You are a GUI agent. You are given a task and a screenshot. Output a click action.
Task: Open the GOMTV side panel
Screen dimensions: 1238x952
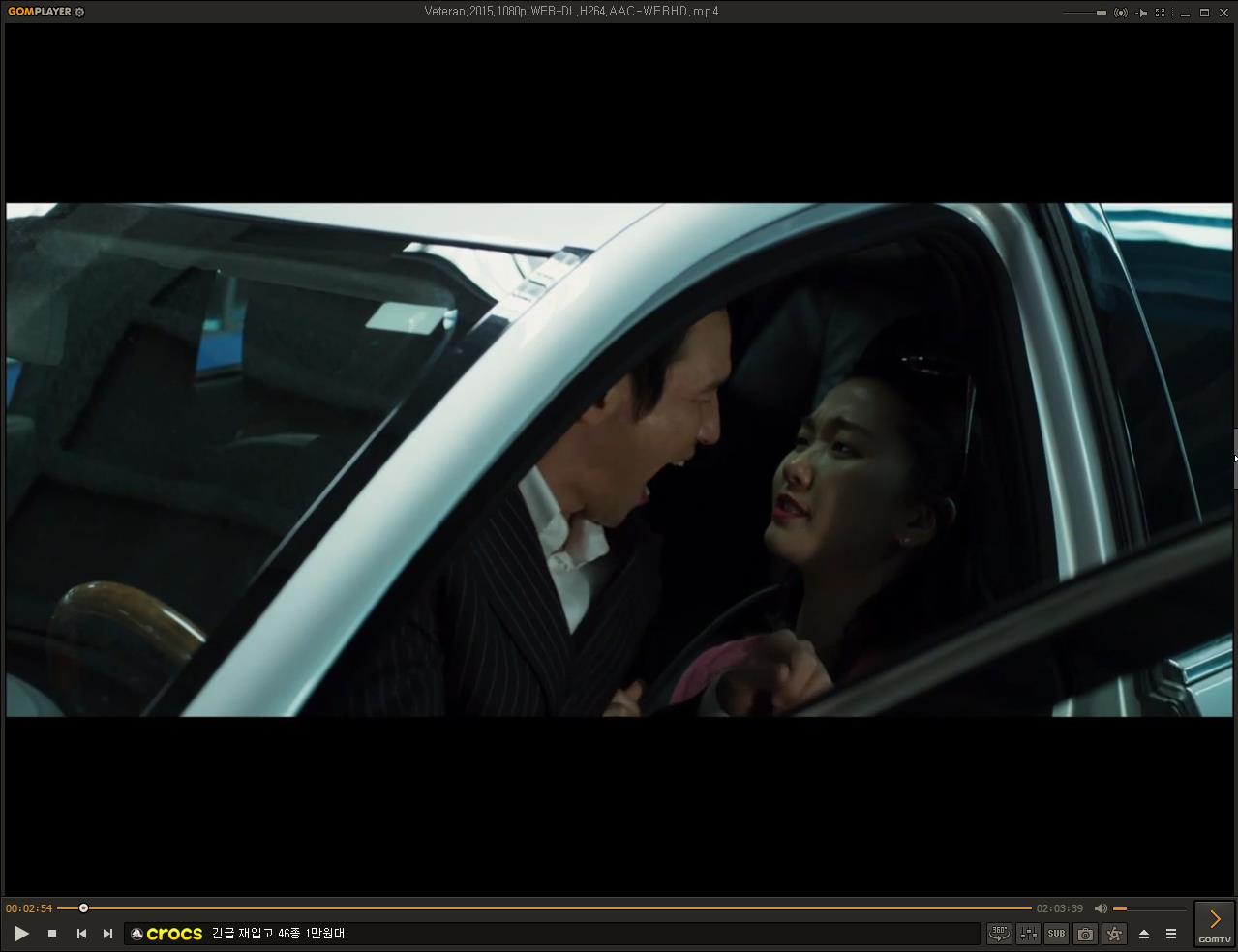[1215, 924]
